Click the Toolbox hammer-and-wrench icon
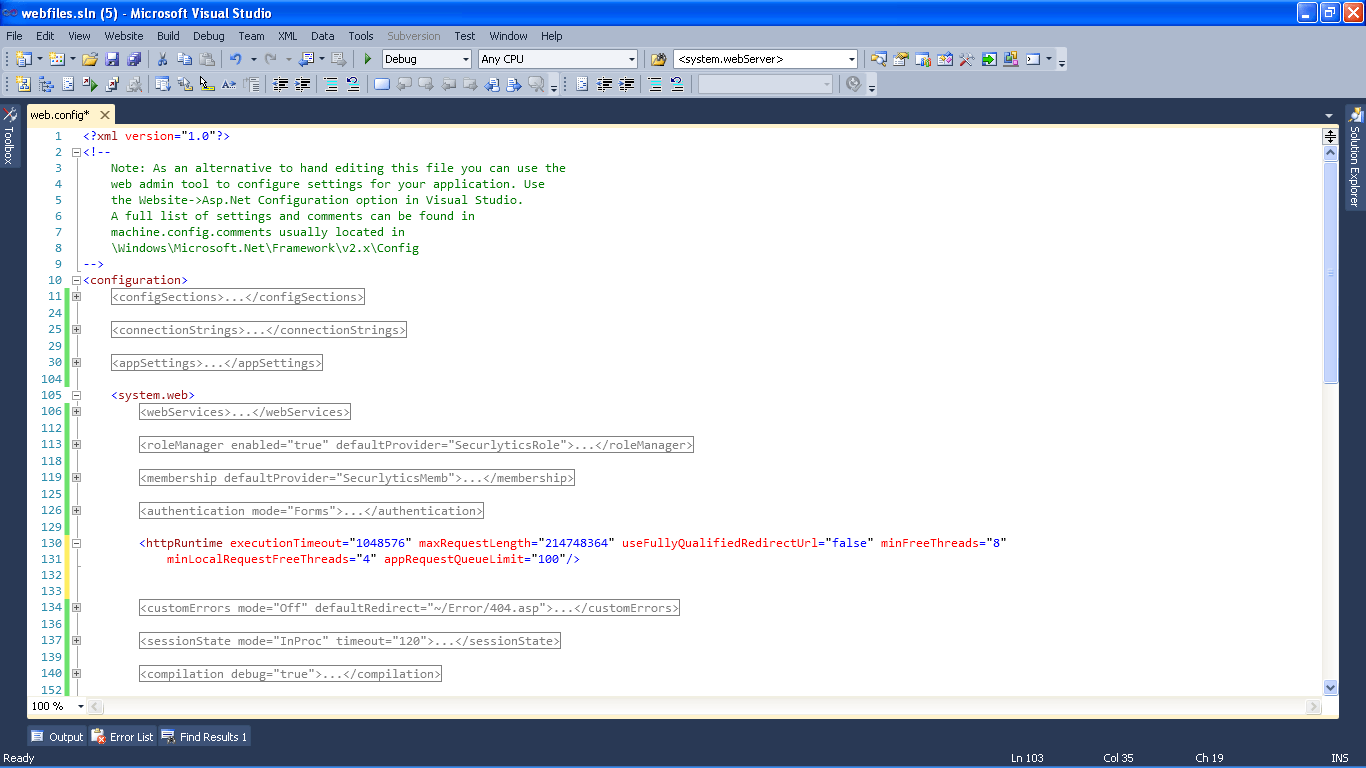Image resolution: width=1366 pixels, height=768 pixels. 967,59
